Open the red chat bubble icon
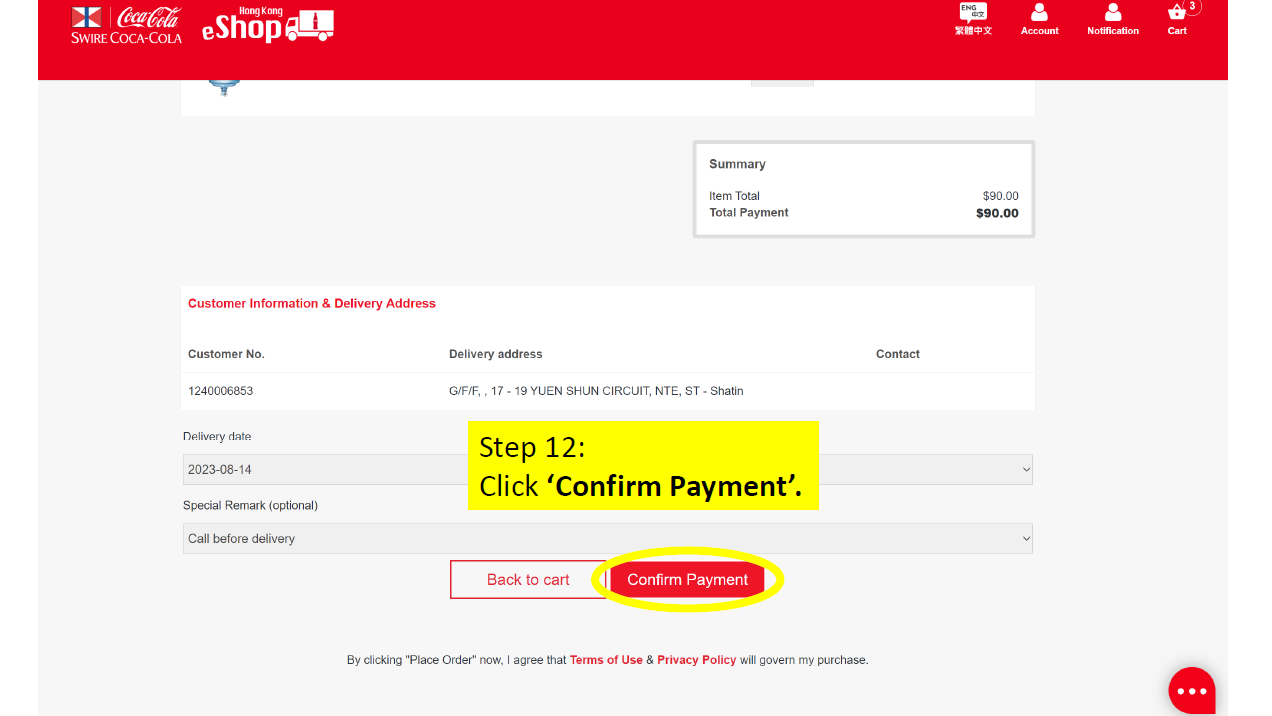The height and width of the screenshot is (716, 1272). click(x=1192, y=690)
